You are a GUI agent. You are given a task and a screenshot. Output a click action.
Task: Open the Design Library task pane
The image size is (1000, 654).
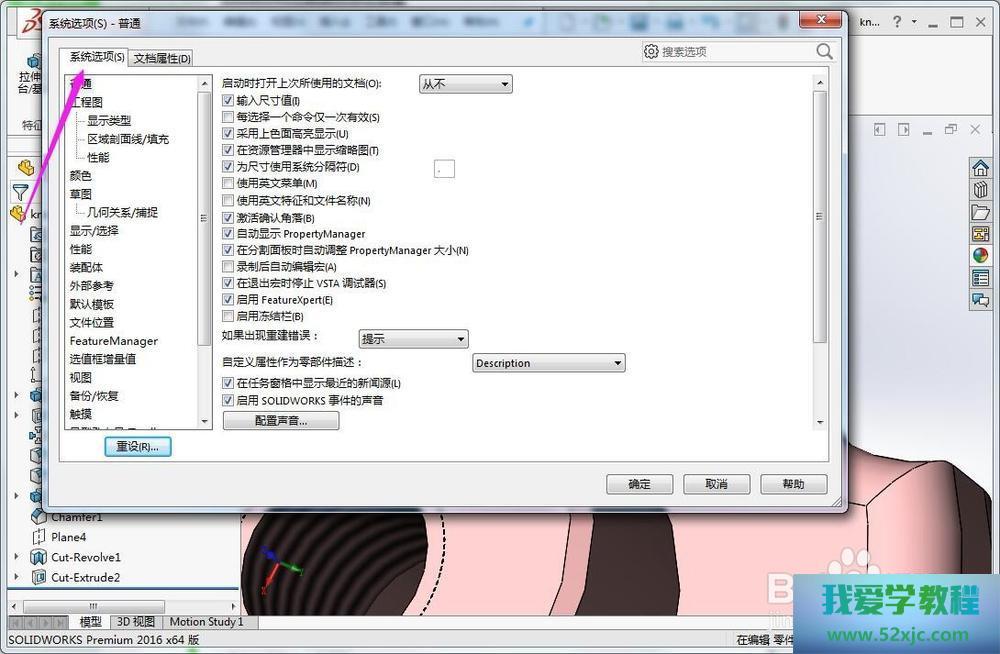pos(980,190)
